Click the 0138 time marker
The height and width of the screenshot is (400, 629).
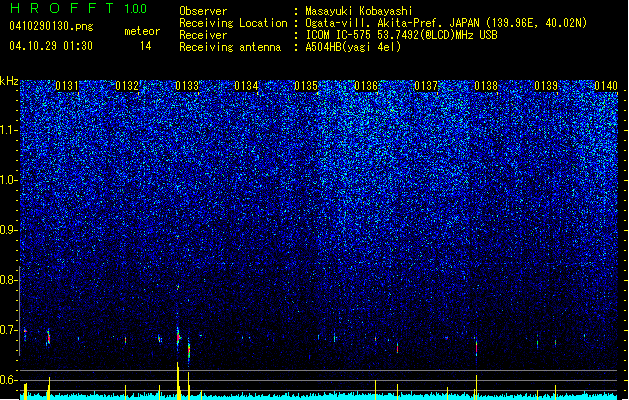486,86
